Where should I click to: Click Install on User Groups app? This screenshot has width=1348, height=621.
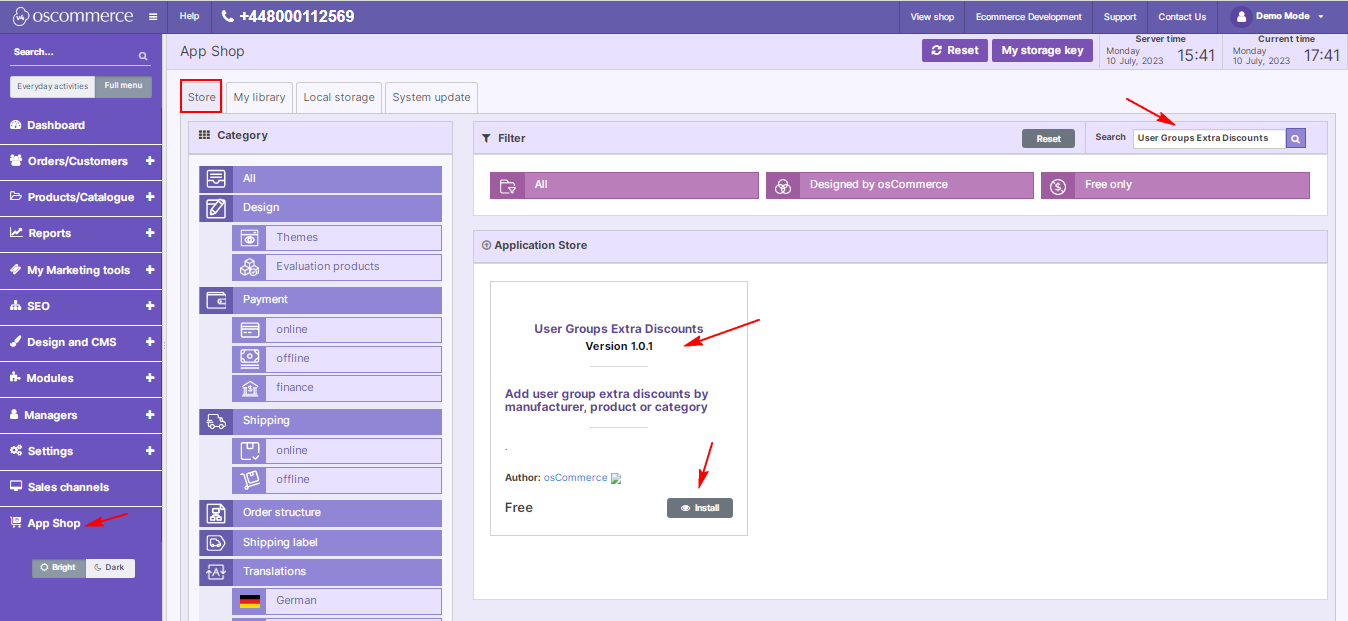pyautogui.click(x=700, y=508)
